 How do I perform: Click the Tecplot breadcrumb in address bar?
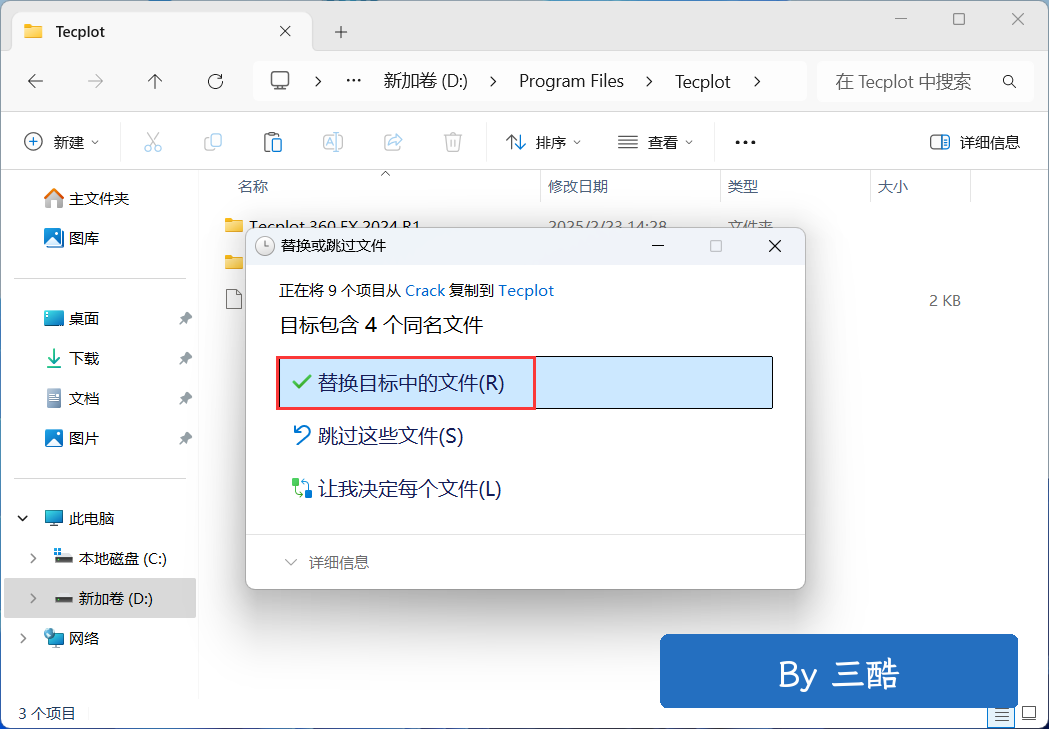(x=702, y=82)
